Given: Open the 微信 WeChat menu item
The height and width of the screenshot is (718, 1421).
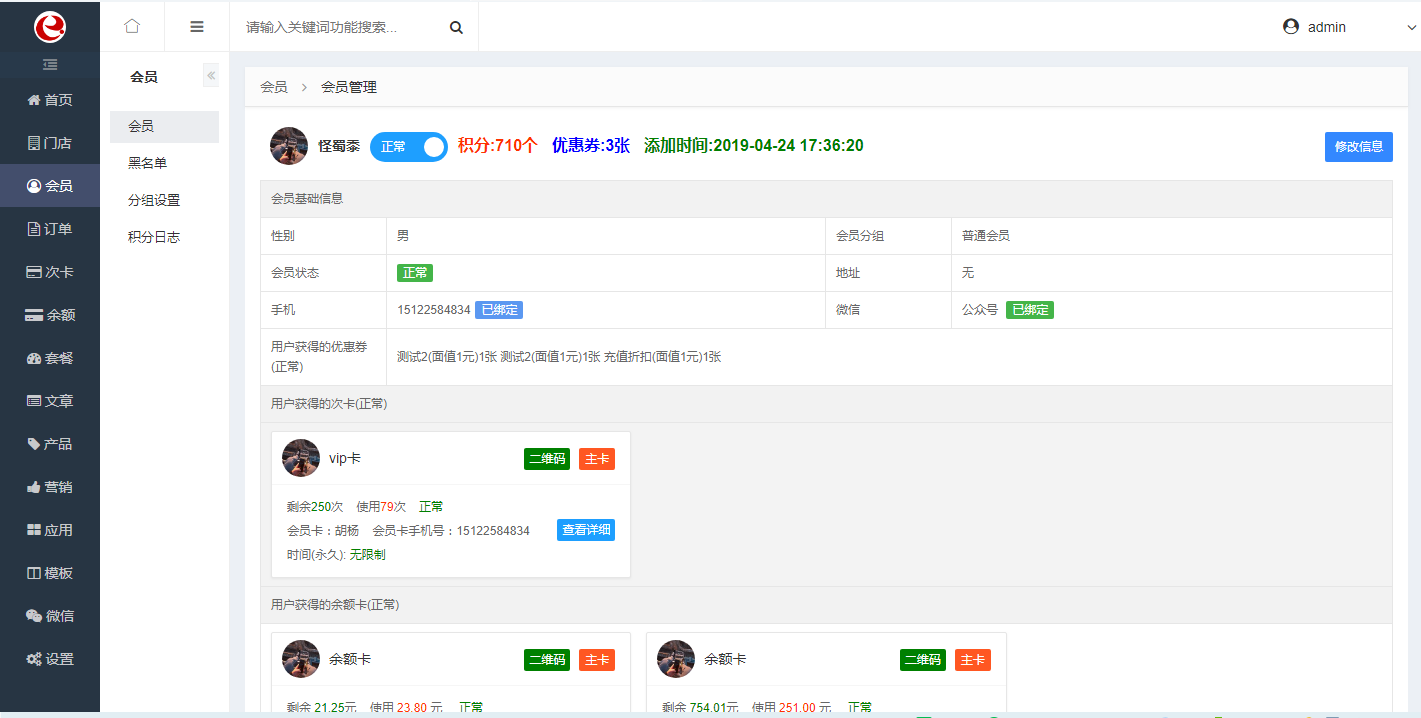Looking at the screenshot, I should 50,616.
